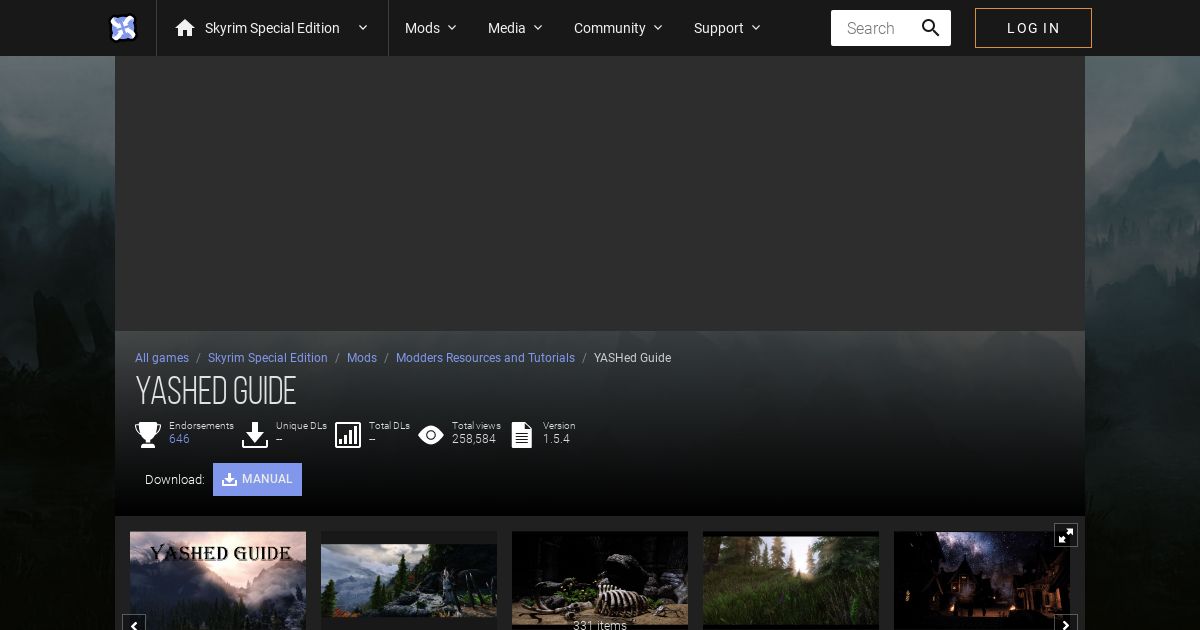1200x630 pixels.
Task: Click the YASHED GUIDE page title
Action: pos(216,391)
